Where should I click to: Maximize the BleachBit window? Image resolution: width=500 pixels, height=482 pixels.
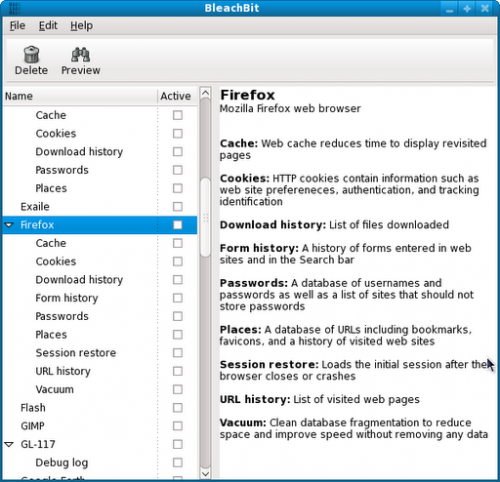467,9
